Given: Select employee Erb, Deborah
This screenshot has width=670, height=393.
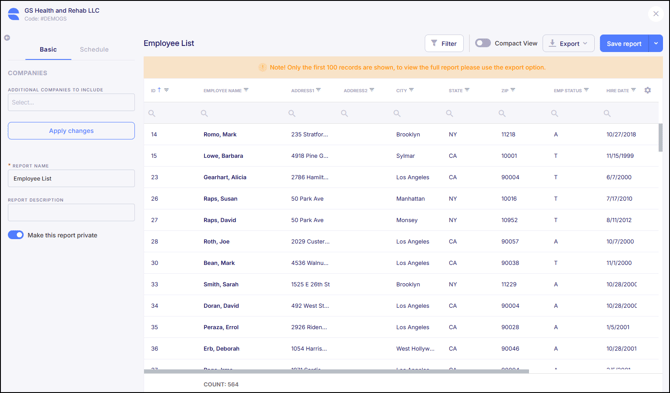Looking at the screenshot, I should [221, 349].
